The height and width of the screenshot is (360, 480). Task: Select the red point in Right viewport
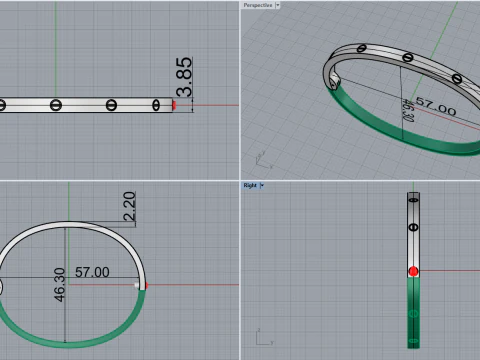(413, 271)
